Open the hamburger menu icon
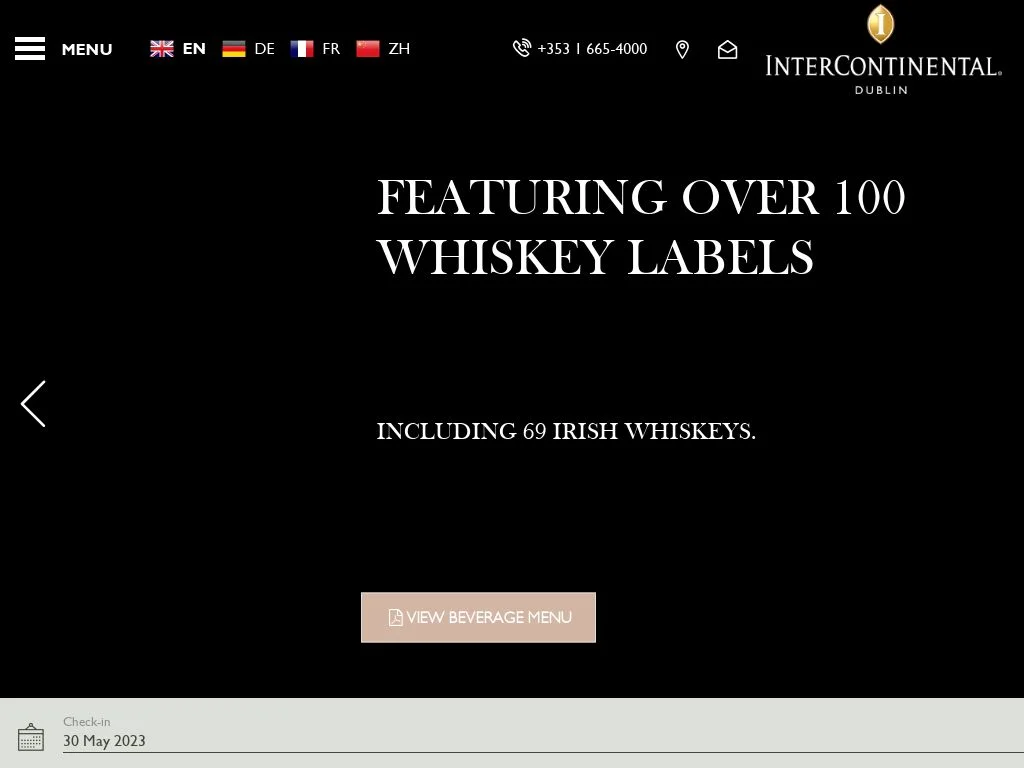1024x768 pixels. tap(30, 48)
